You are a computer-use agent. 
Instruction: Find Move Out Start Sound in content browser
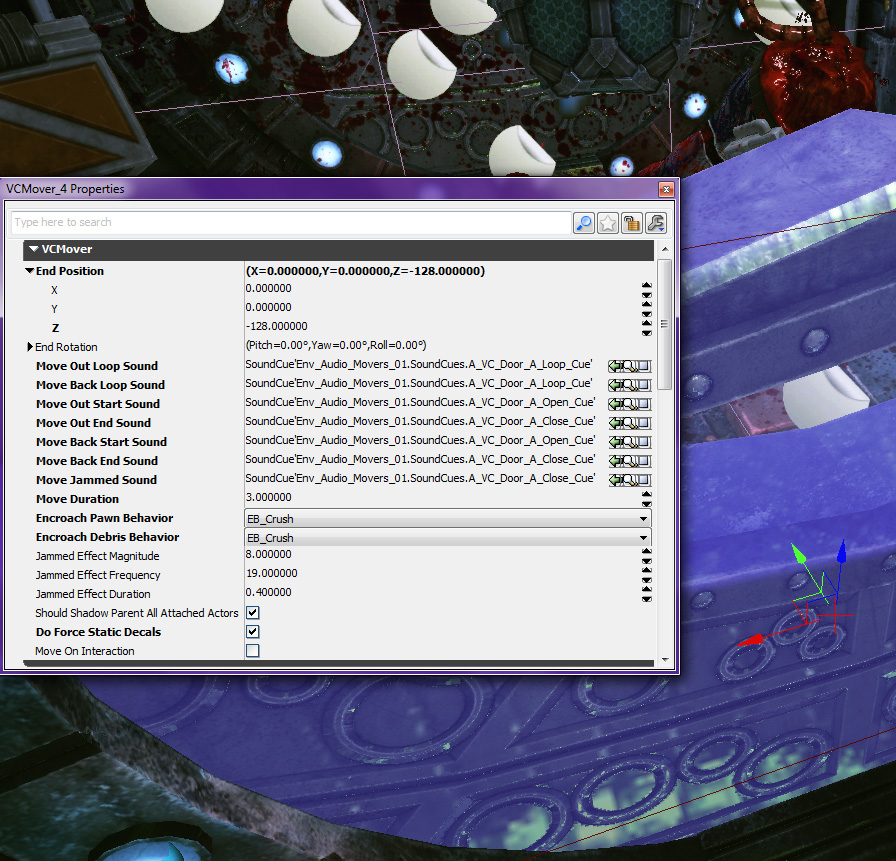point(630,404)
